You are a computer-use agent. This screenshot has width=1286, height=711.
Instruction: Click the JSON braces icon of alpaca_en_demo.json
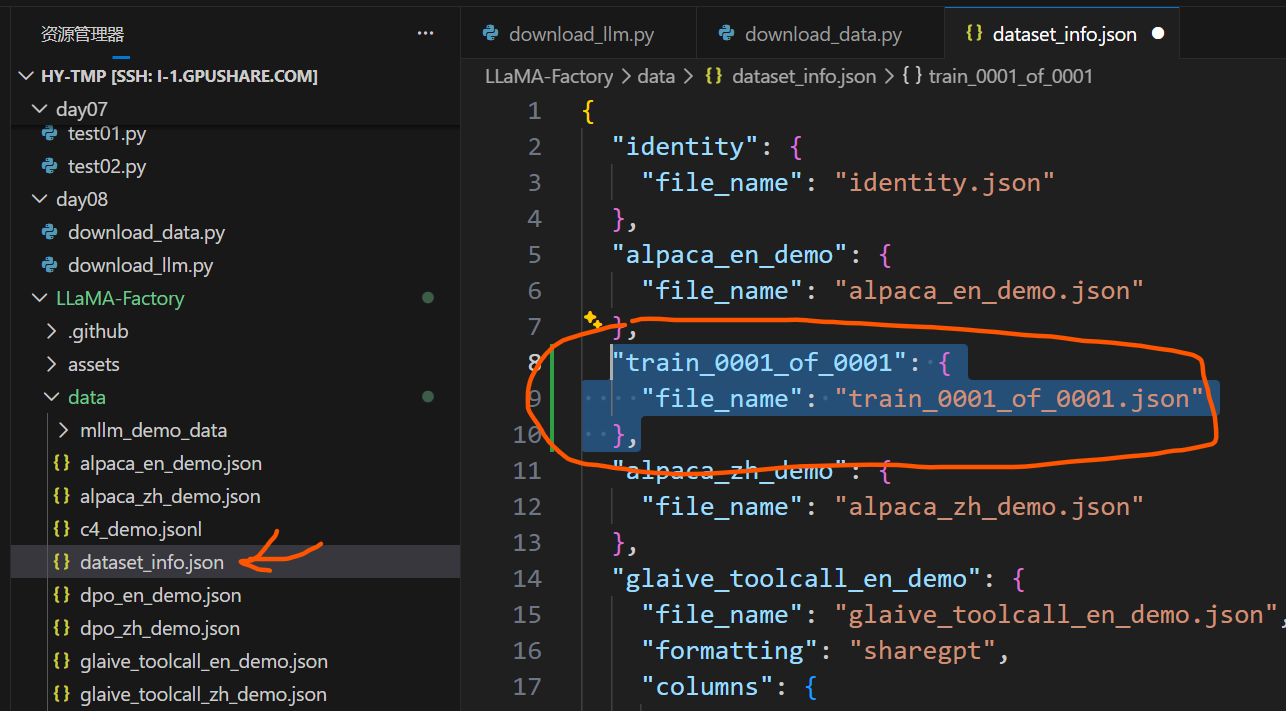(61, 463)
